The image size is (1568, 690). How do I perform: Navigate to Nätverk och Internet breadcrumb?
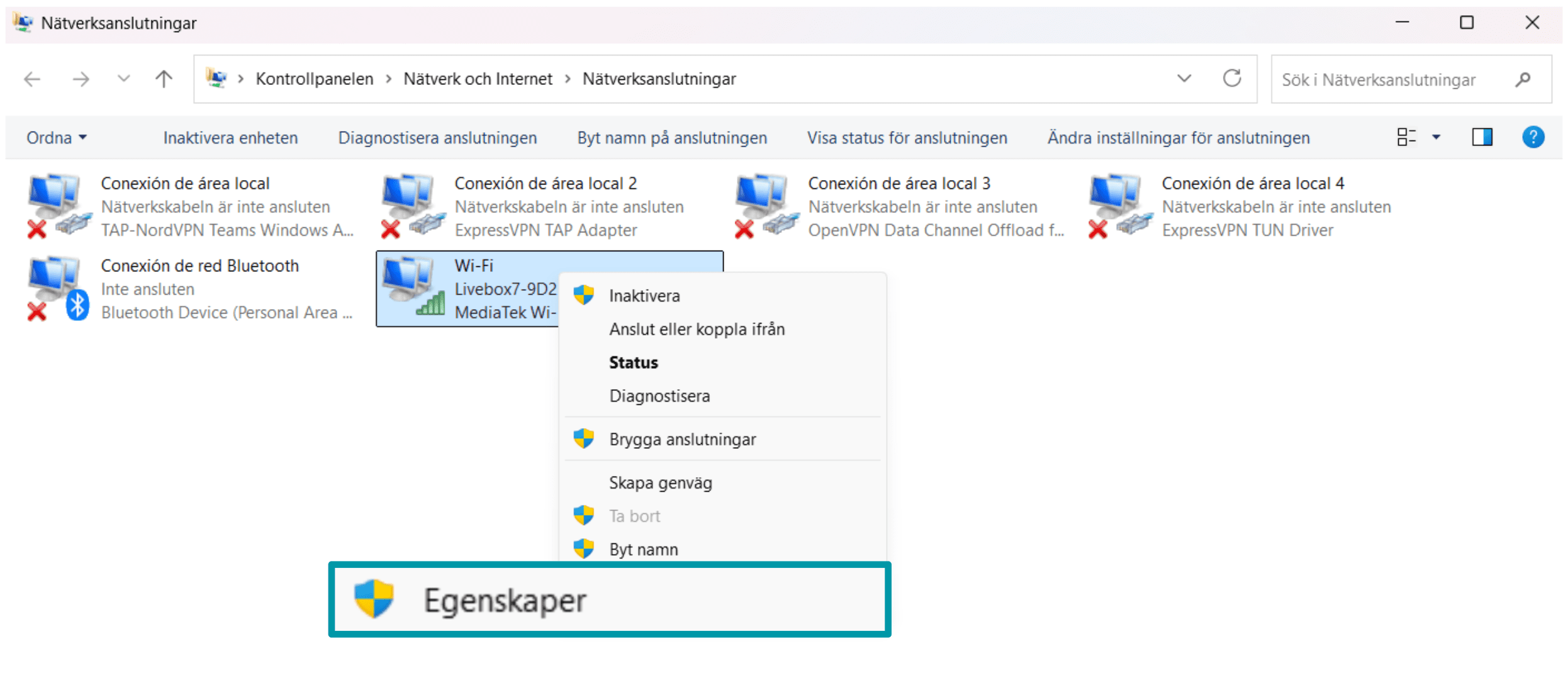[x=478, y=79]
